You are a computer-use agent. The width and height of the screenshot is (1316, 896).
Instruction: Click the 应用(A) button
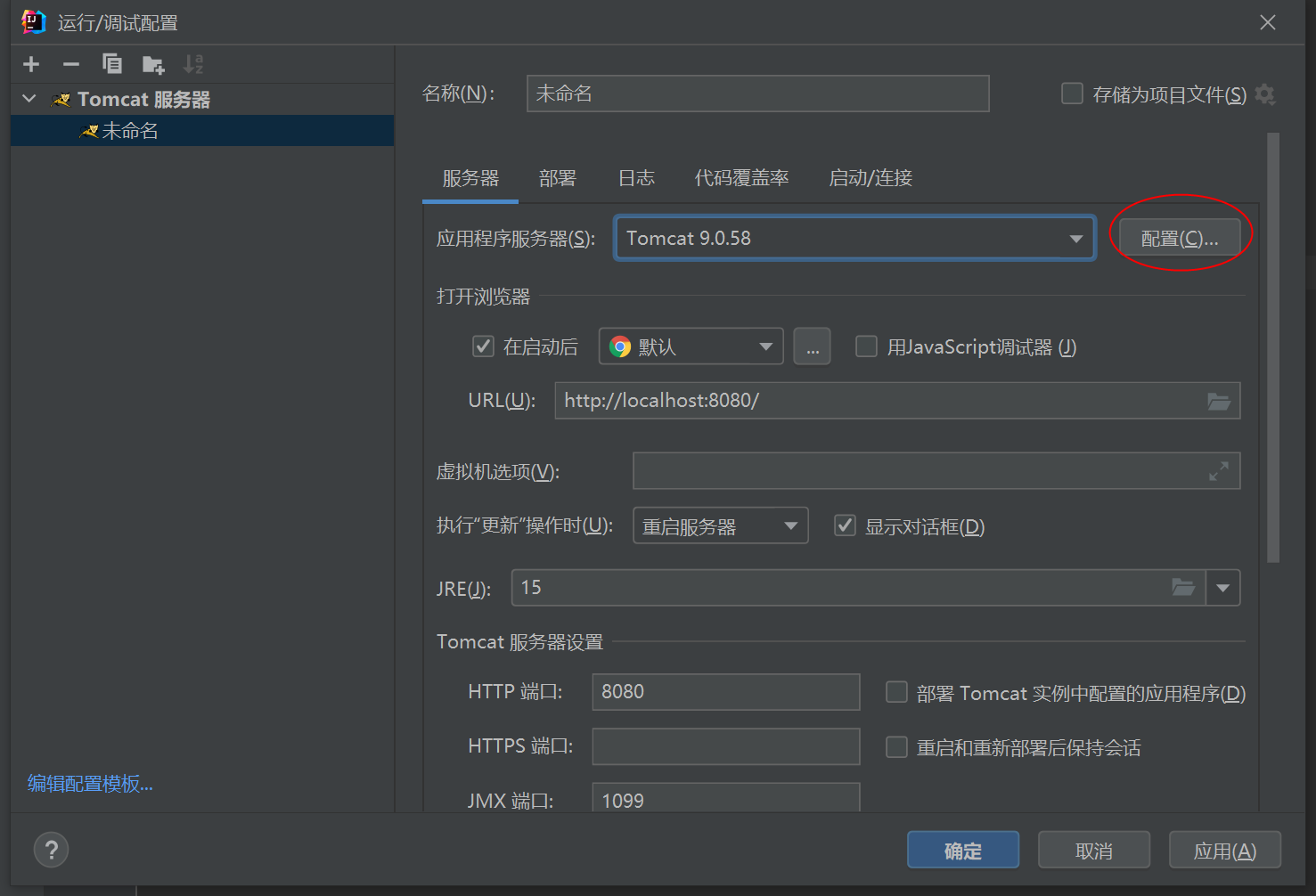tap(1225, 850)
